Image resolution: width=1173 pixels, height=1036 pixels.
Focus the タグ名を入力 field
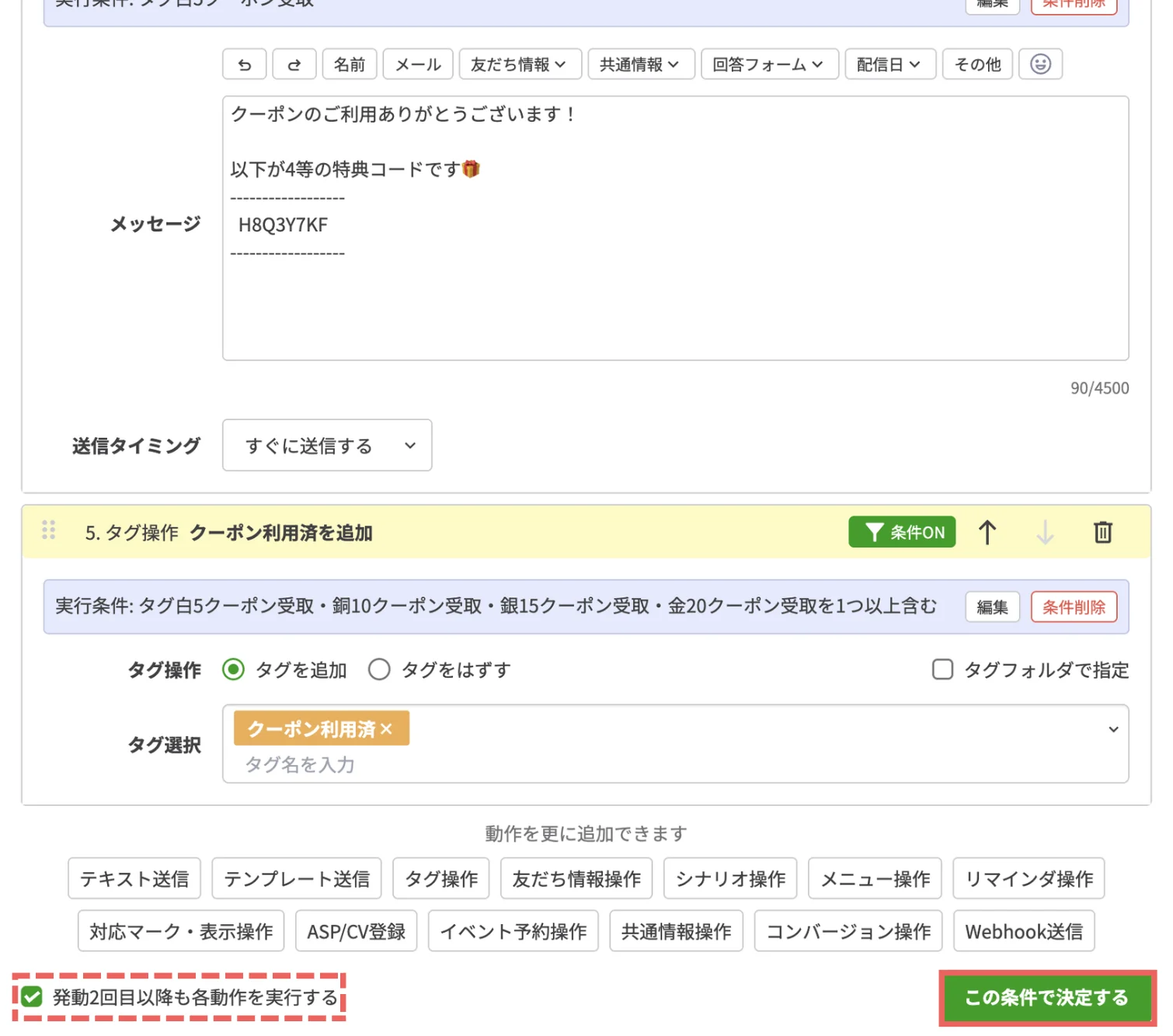click(300, 765)
